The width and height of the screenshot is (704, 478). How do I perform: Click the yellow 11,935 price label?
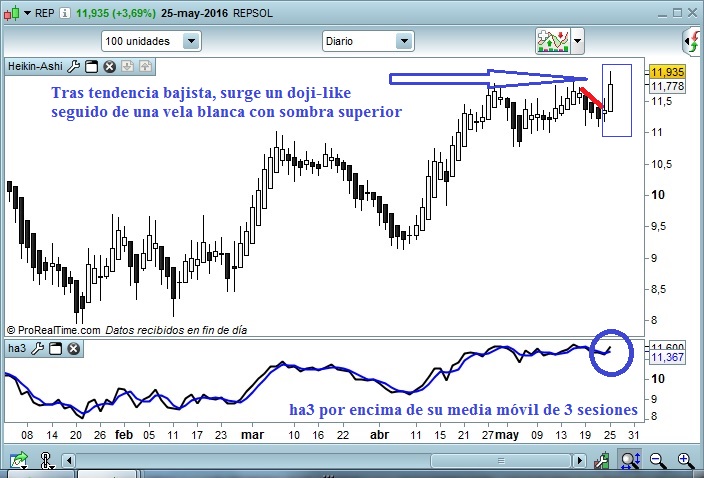pyautogui.click(x=667, y=72)
